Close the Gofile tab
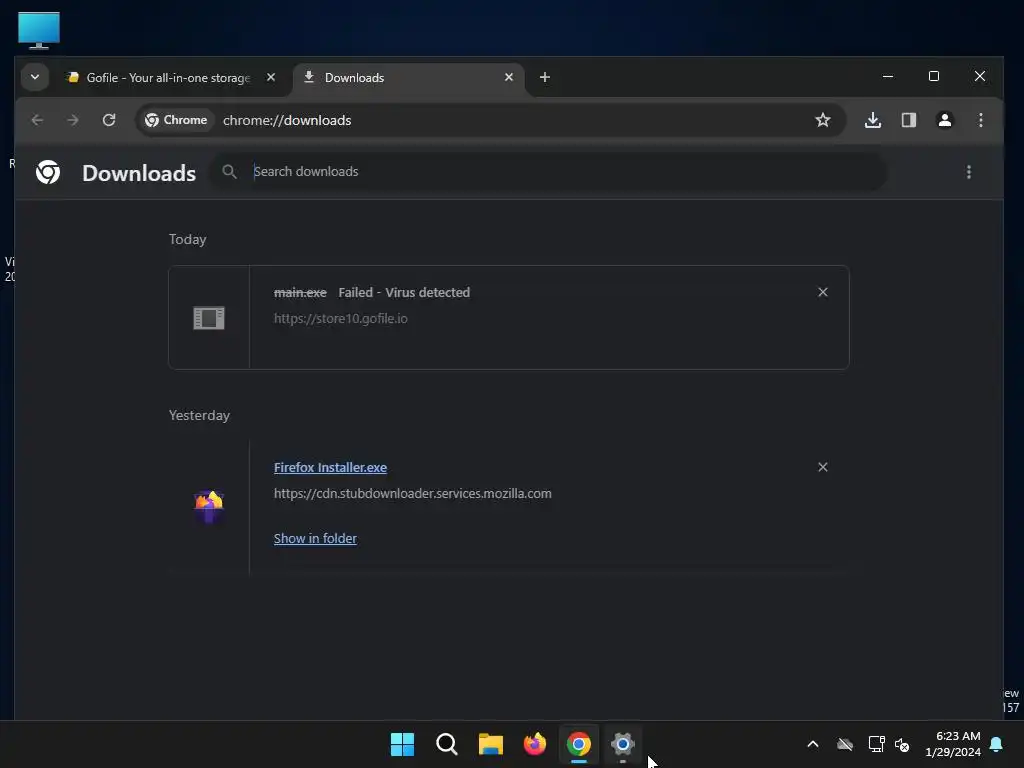 271,77
